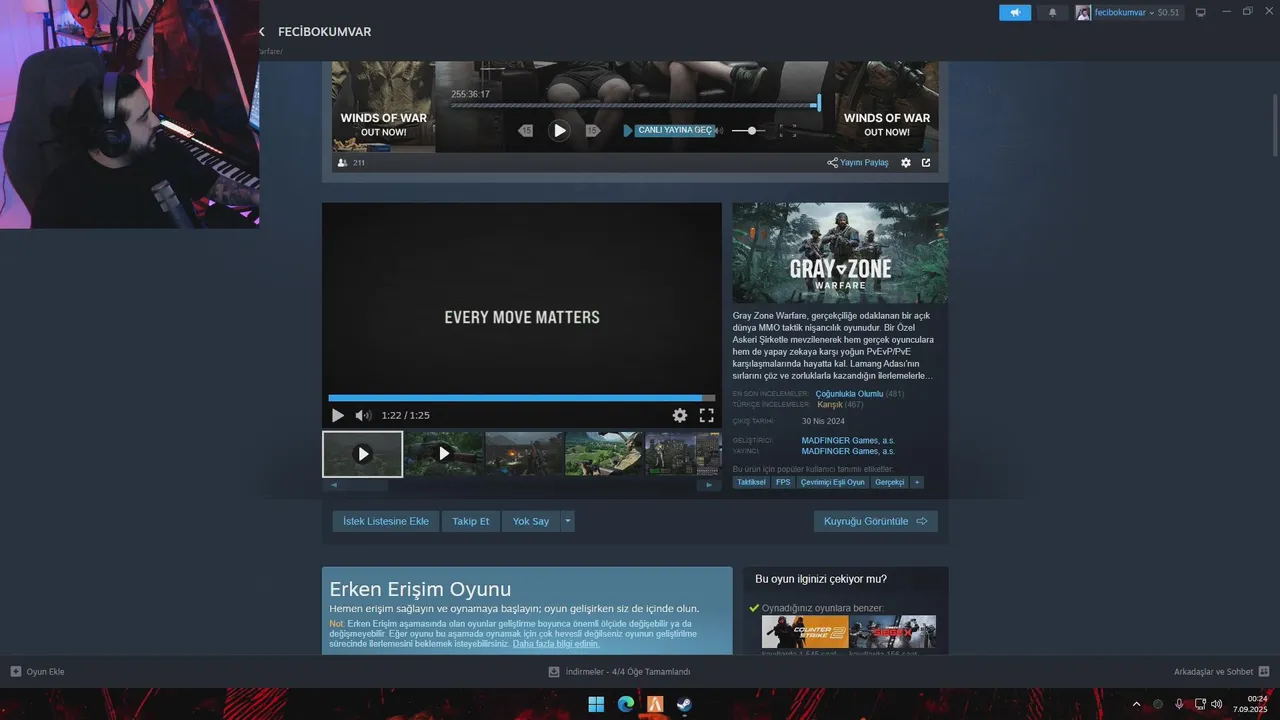
Task: Open the notifications bell
Action: (x=1052, y=12)
